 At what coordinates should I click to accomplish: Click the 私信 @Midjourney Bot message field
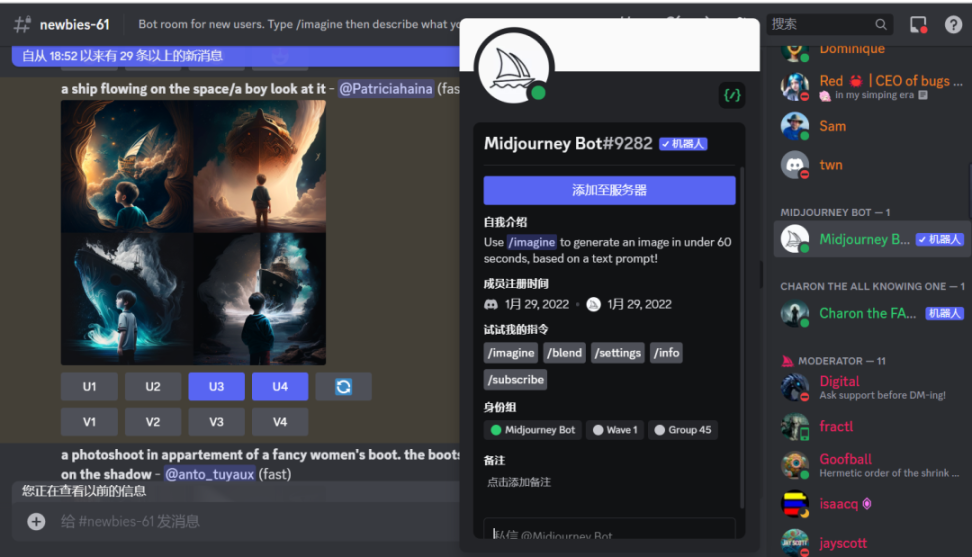point(609,535)
